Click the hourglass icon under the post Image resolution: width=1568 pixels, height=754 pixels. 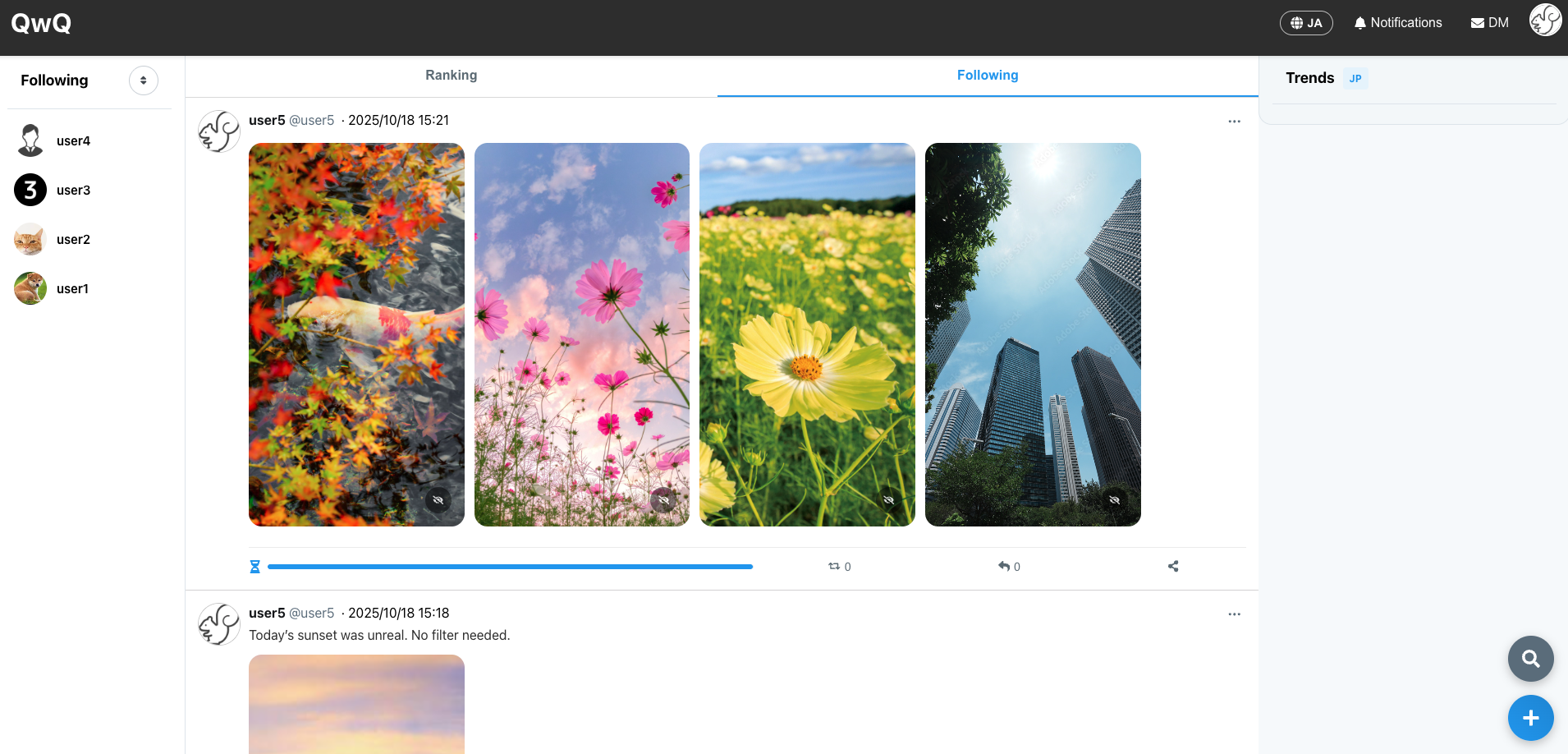255,567
